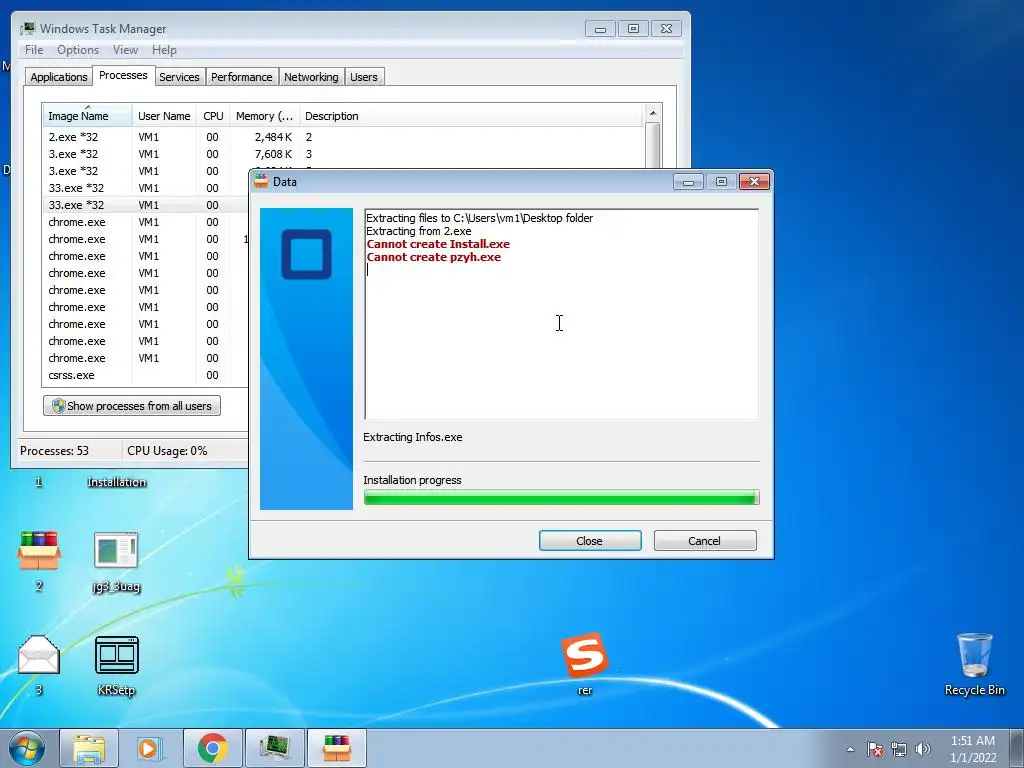
Task: Switch to the Networking tab
Action: point(312,77)
